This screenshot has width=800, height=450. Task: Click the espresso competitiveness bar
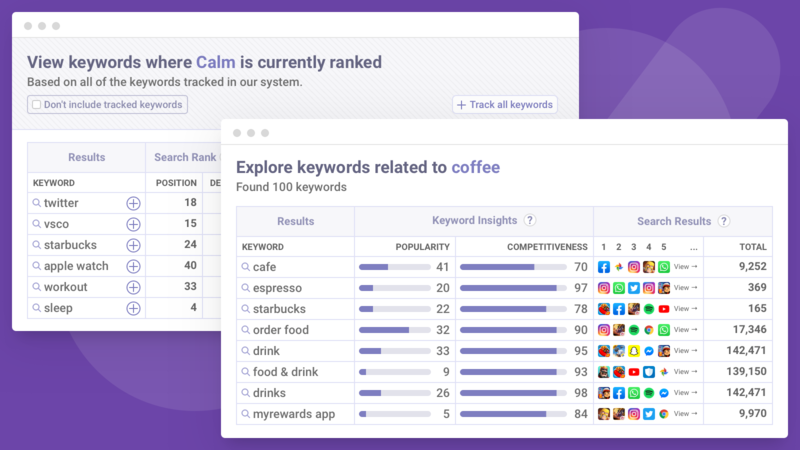click(508, 288)
